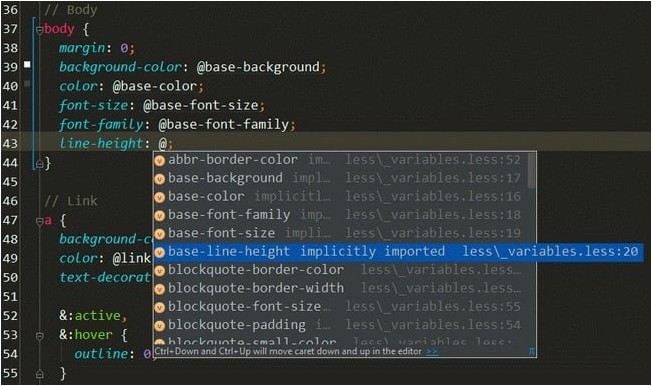The width and height of the screenshot is (652, 386).
Task: Open dark color swatch in line 40 gutter
Action: point(27,84)
